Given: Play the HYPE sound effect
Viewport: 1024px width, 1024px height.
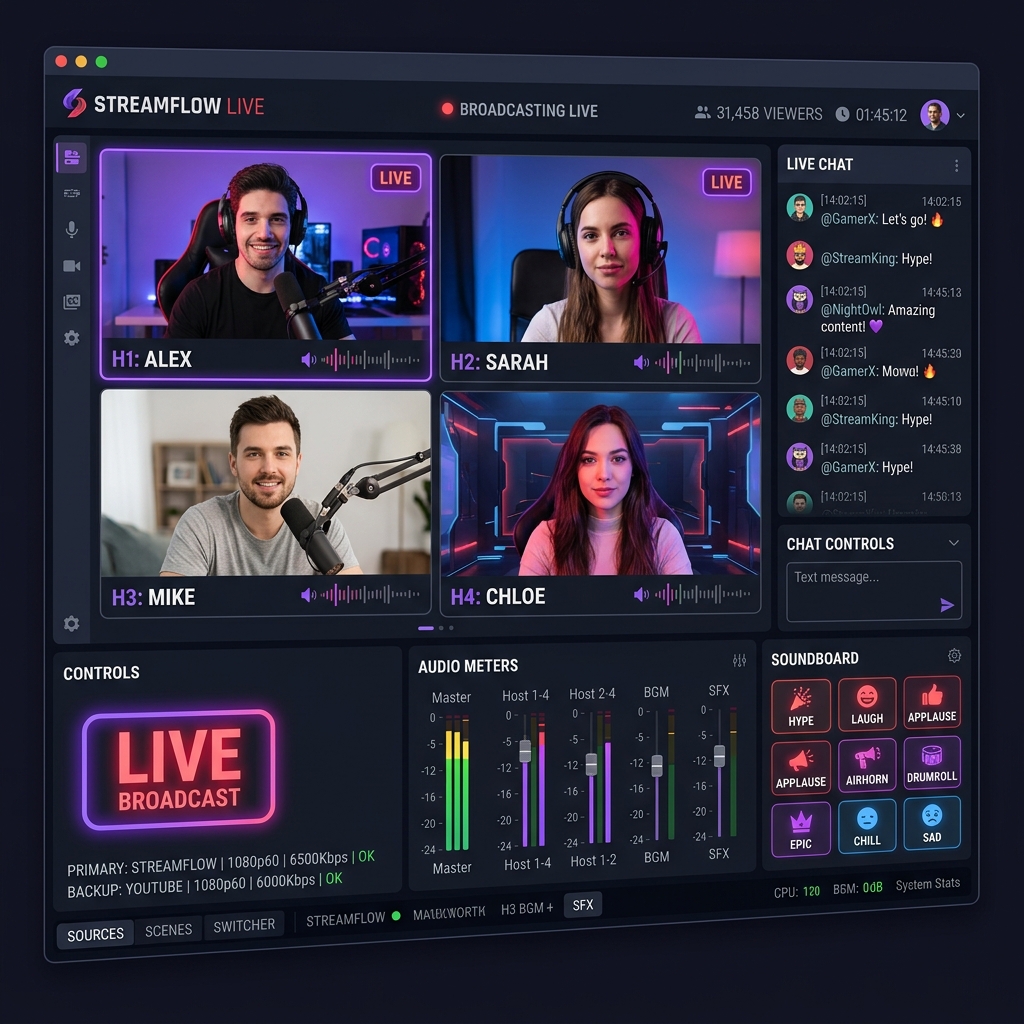Looking at the screenshot, I should 801,706.
